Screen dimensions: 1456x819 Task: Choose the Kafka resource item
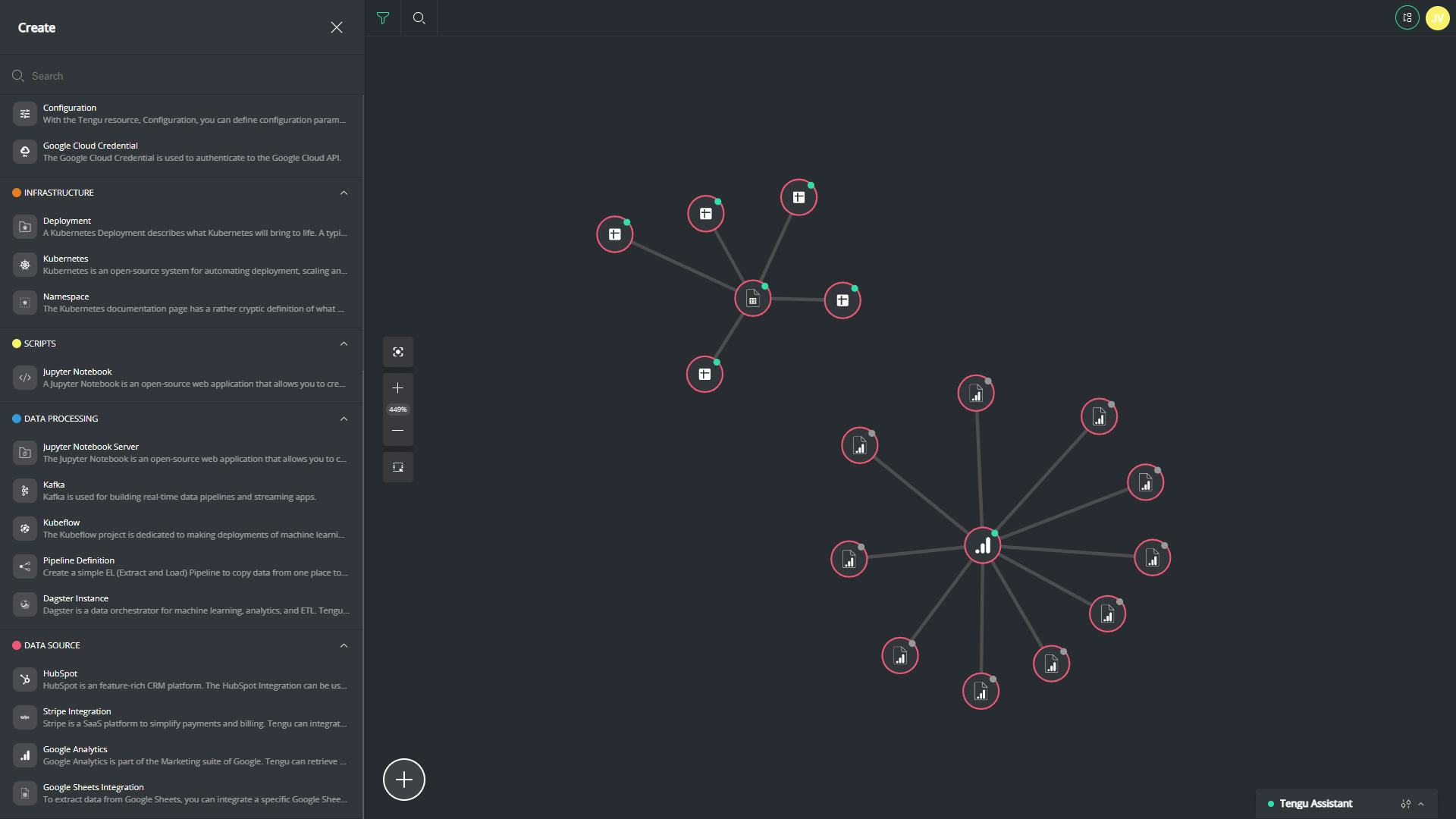click(180, 491)
